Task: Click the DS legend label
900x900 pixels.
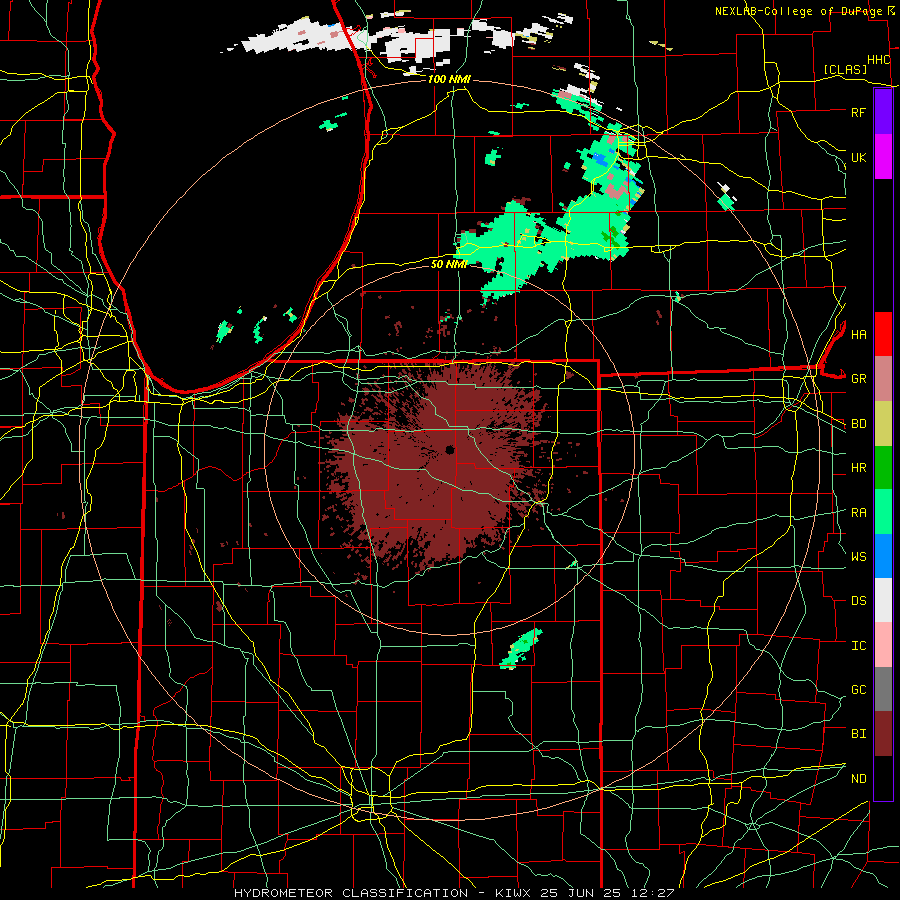Action: click(x=858, y=601)
